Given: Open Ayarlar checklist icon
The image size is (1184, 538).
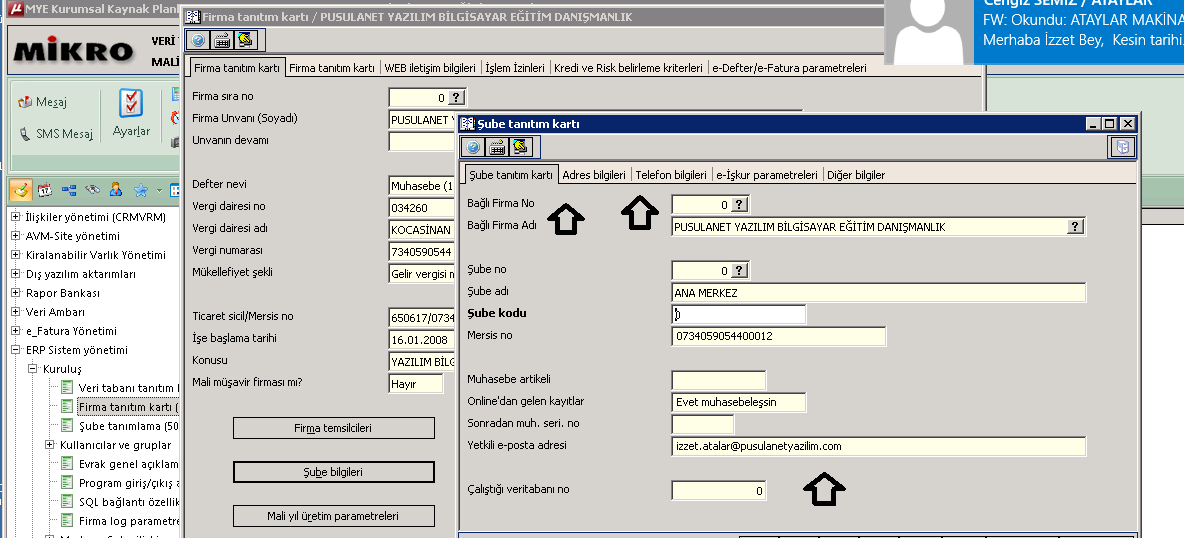Looking at the screenshot, I should click(131, 113).
